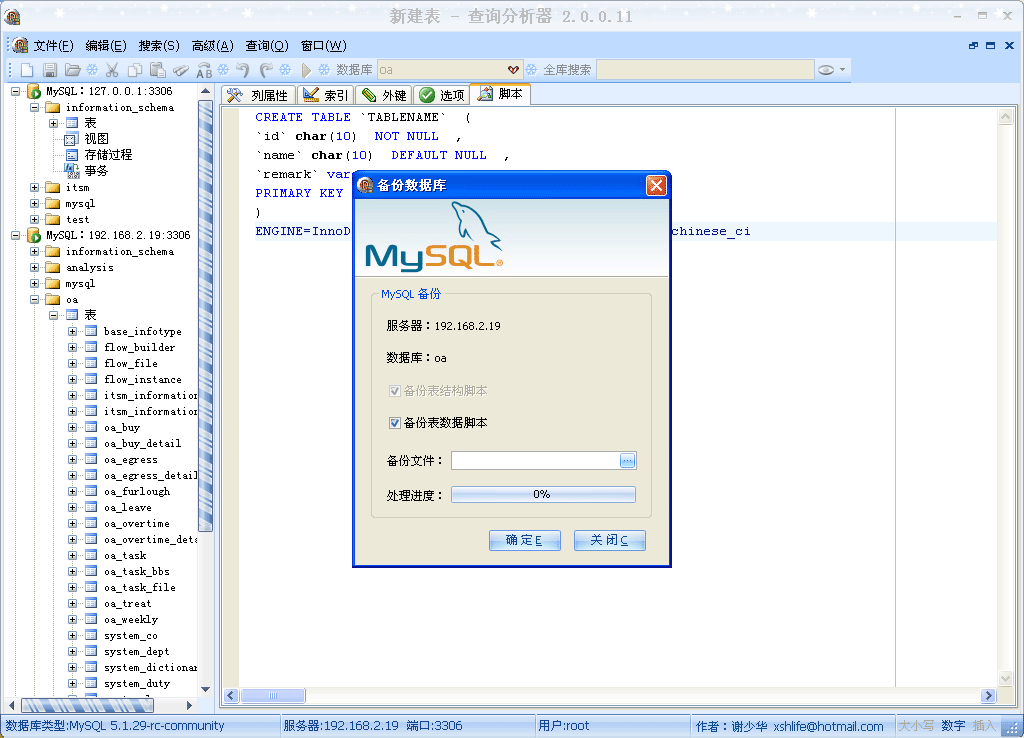Click the Redo arrow toolbar icon

[266, 70]
